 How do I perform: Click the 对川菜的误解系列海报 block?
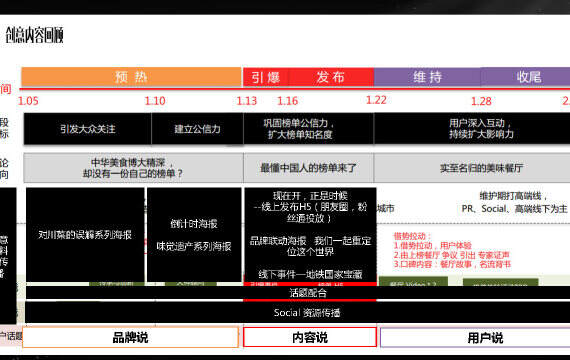(85, 235)
